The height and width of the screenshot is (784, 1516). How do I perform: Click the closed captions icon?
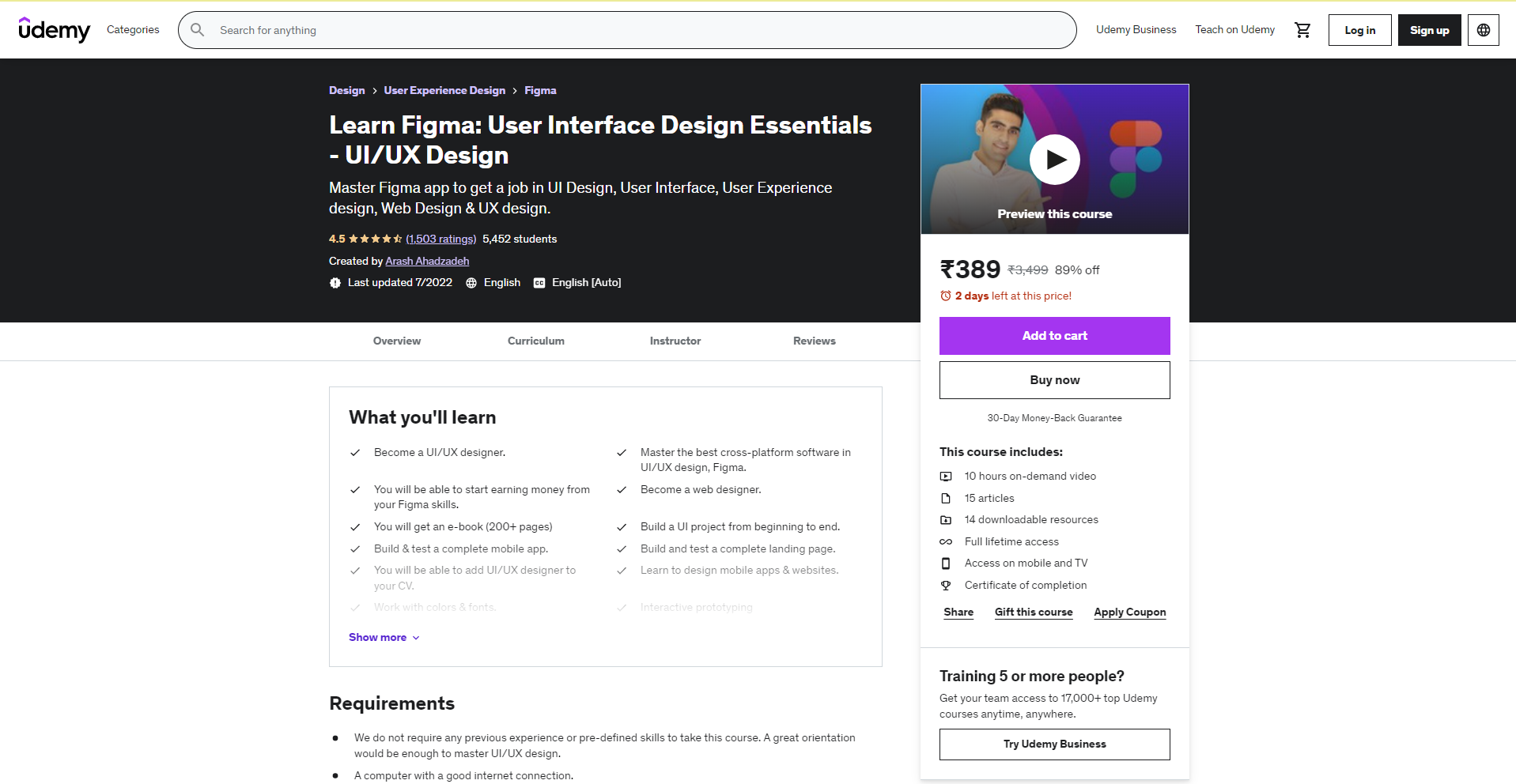pyautogui.click(x=539, y=283)
